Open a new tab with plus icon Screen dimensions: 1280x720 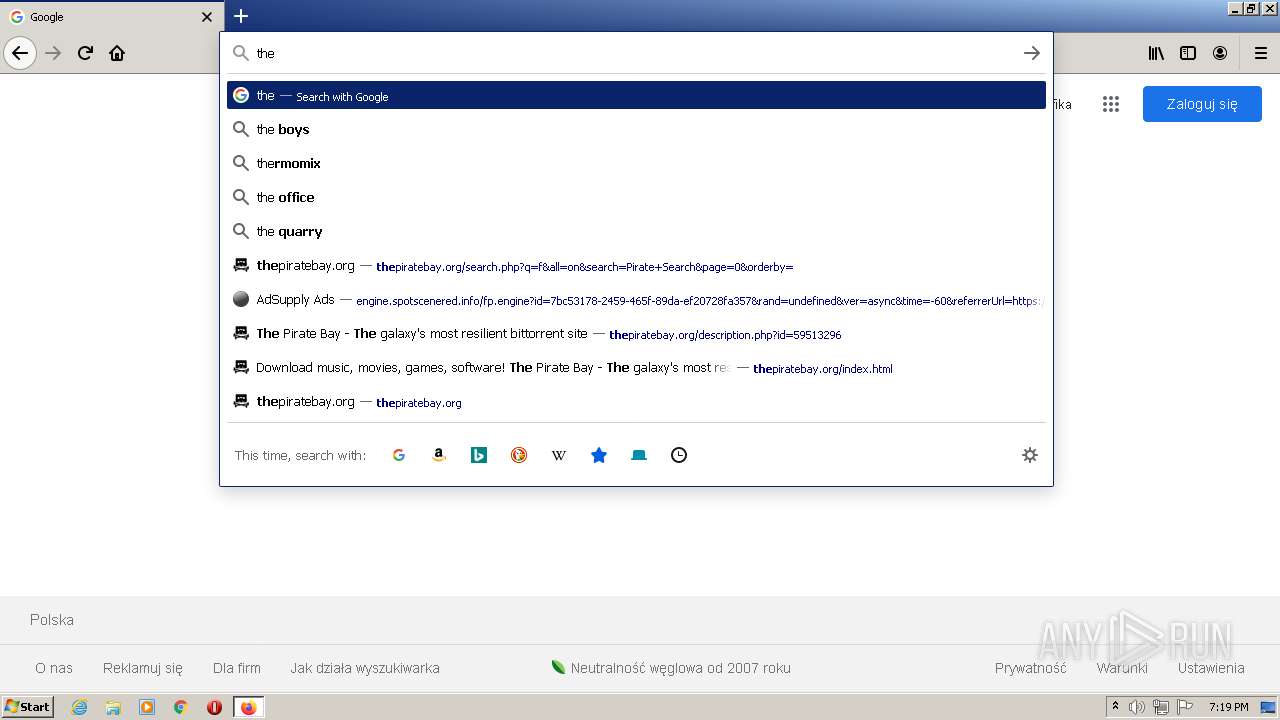(241, 16)
